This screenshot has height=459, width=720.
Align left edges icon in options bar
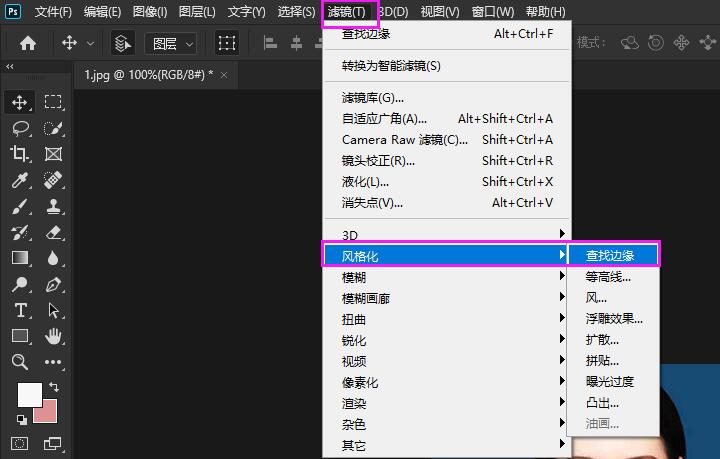(270, 44)
